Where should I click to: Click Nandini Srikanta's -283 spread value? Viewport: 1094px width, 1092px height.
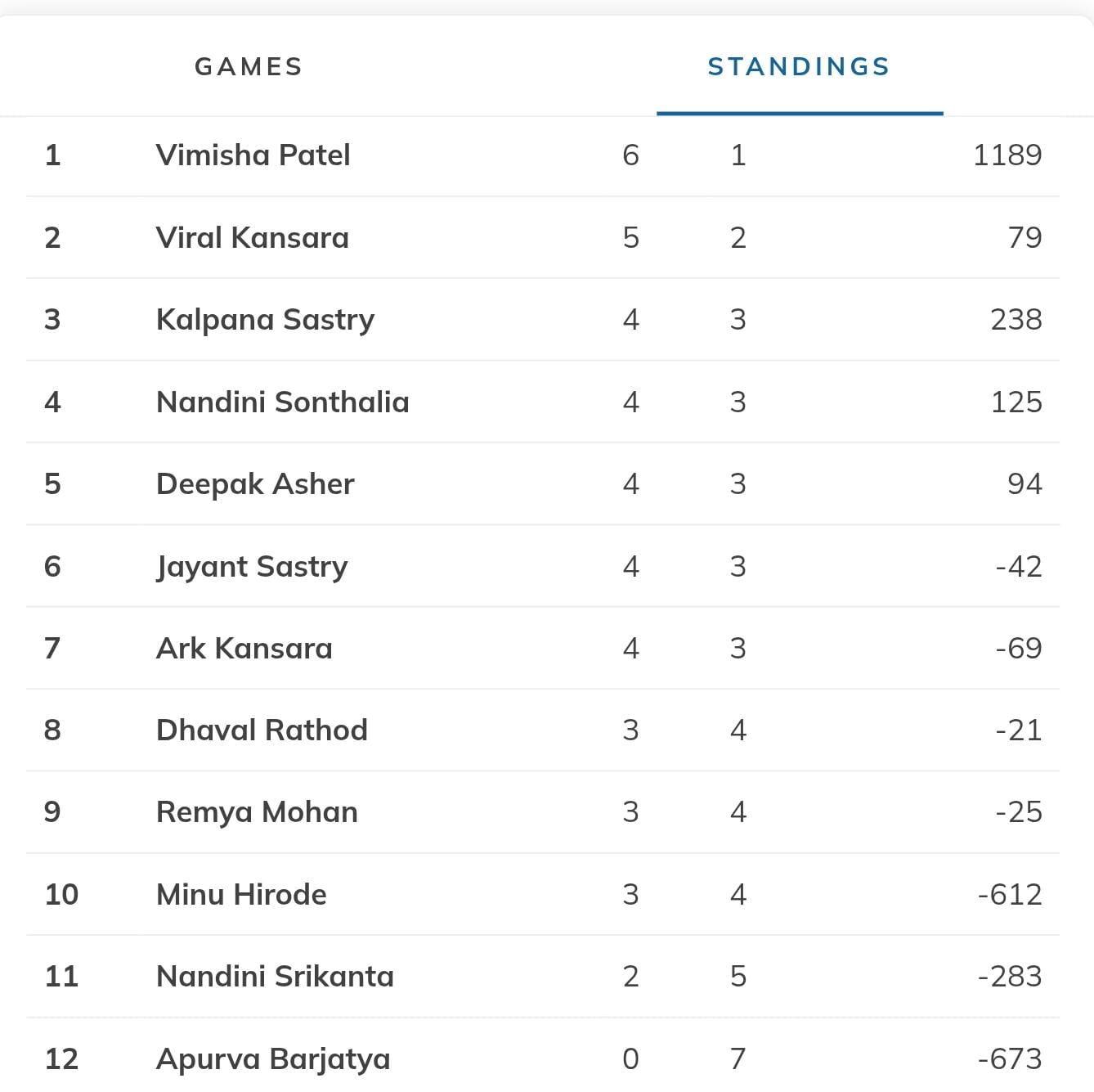1009,976
